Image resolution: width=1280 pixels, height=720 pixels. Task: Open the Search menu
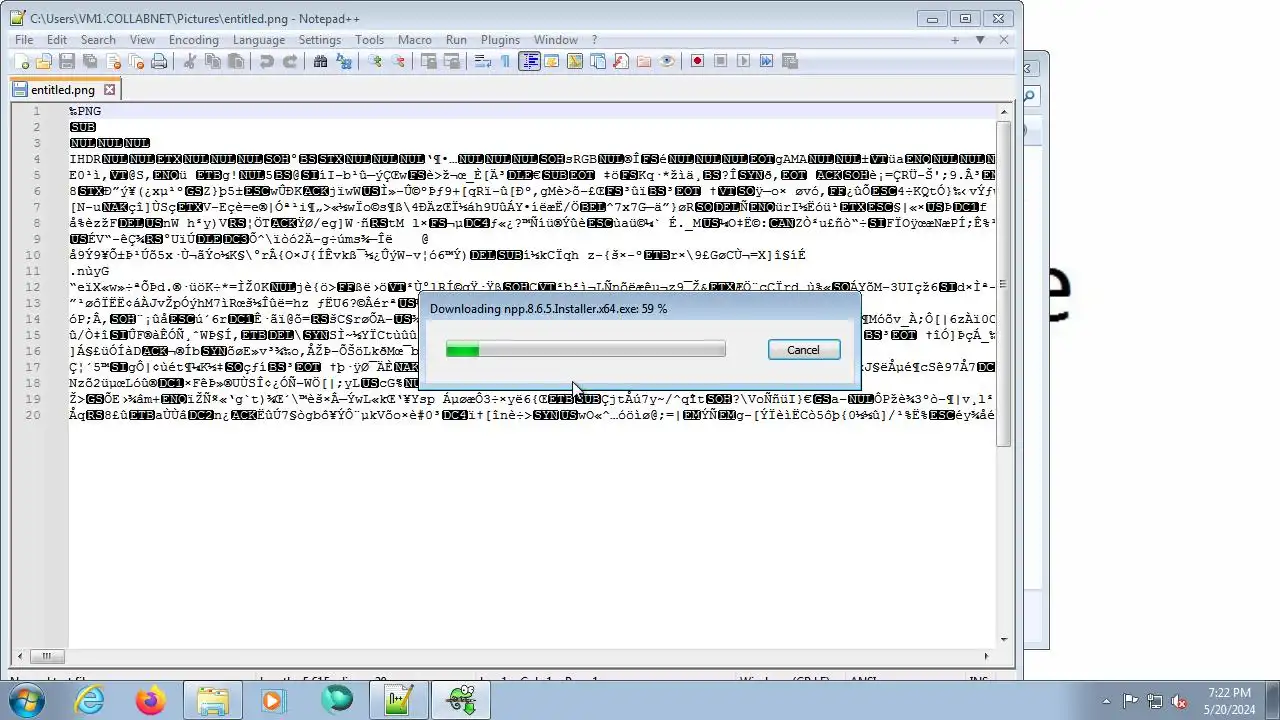98,40
